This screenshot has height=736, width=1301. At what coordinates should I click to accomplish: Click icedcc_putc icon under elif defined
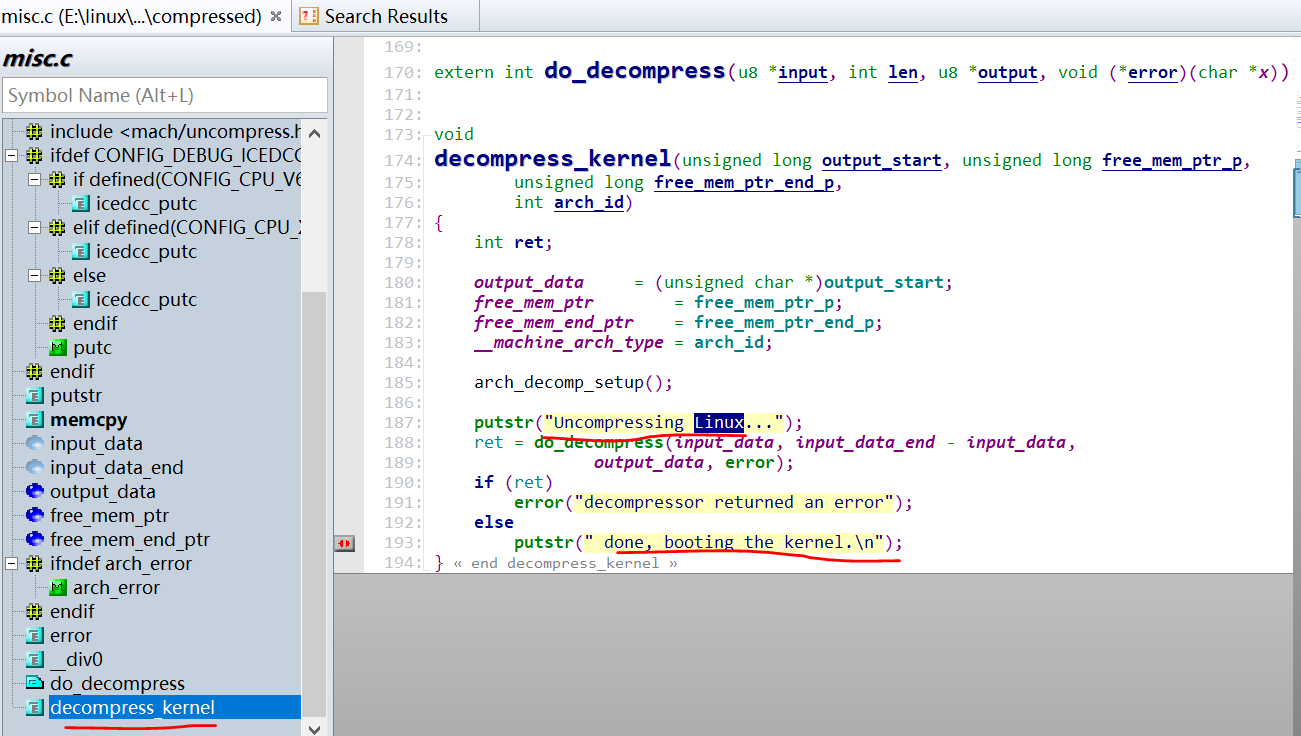tap(81, 252)
